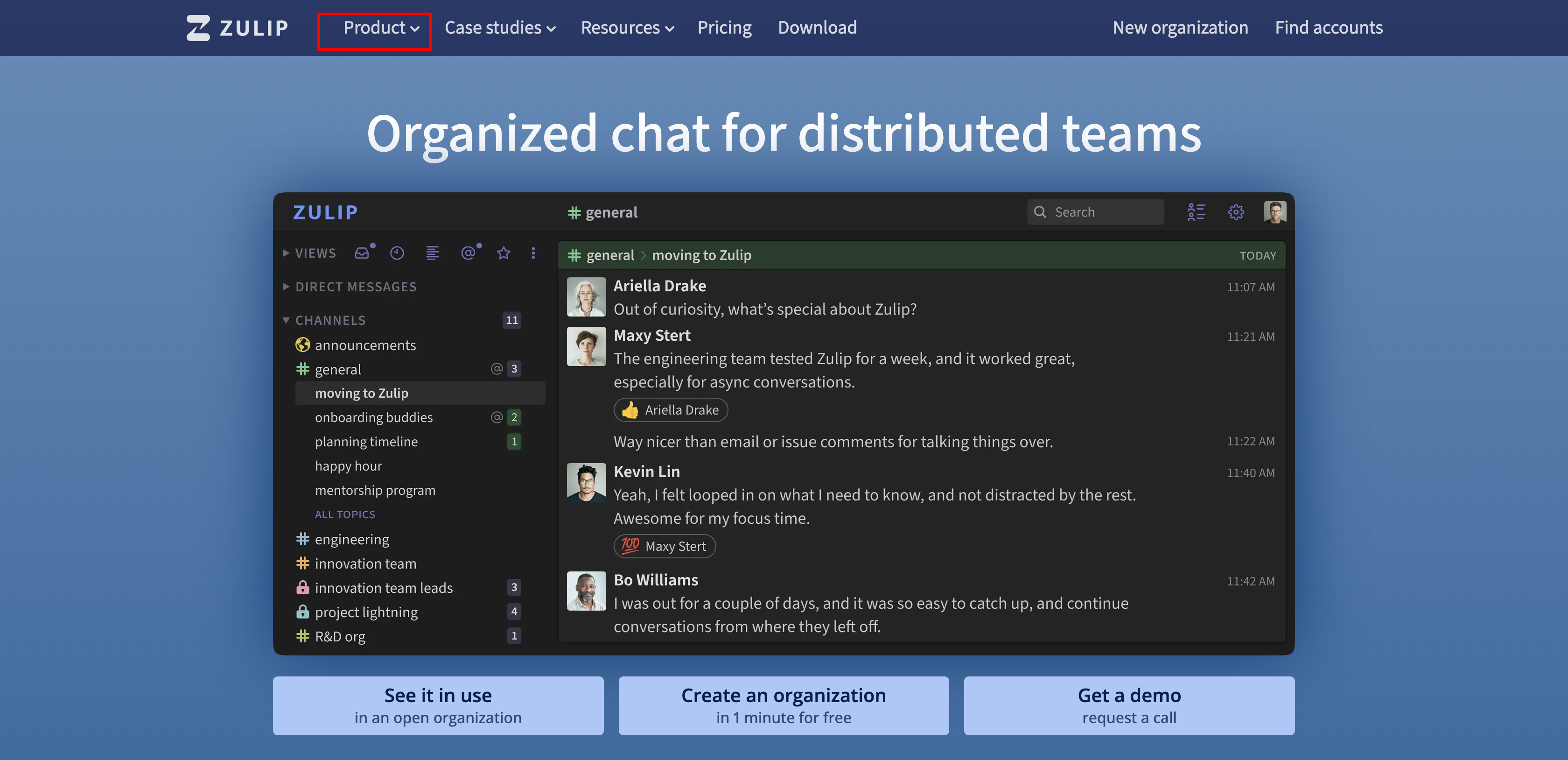
Task: Open the settings gear icon
Action: (1236, 212)
